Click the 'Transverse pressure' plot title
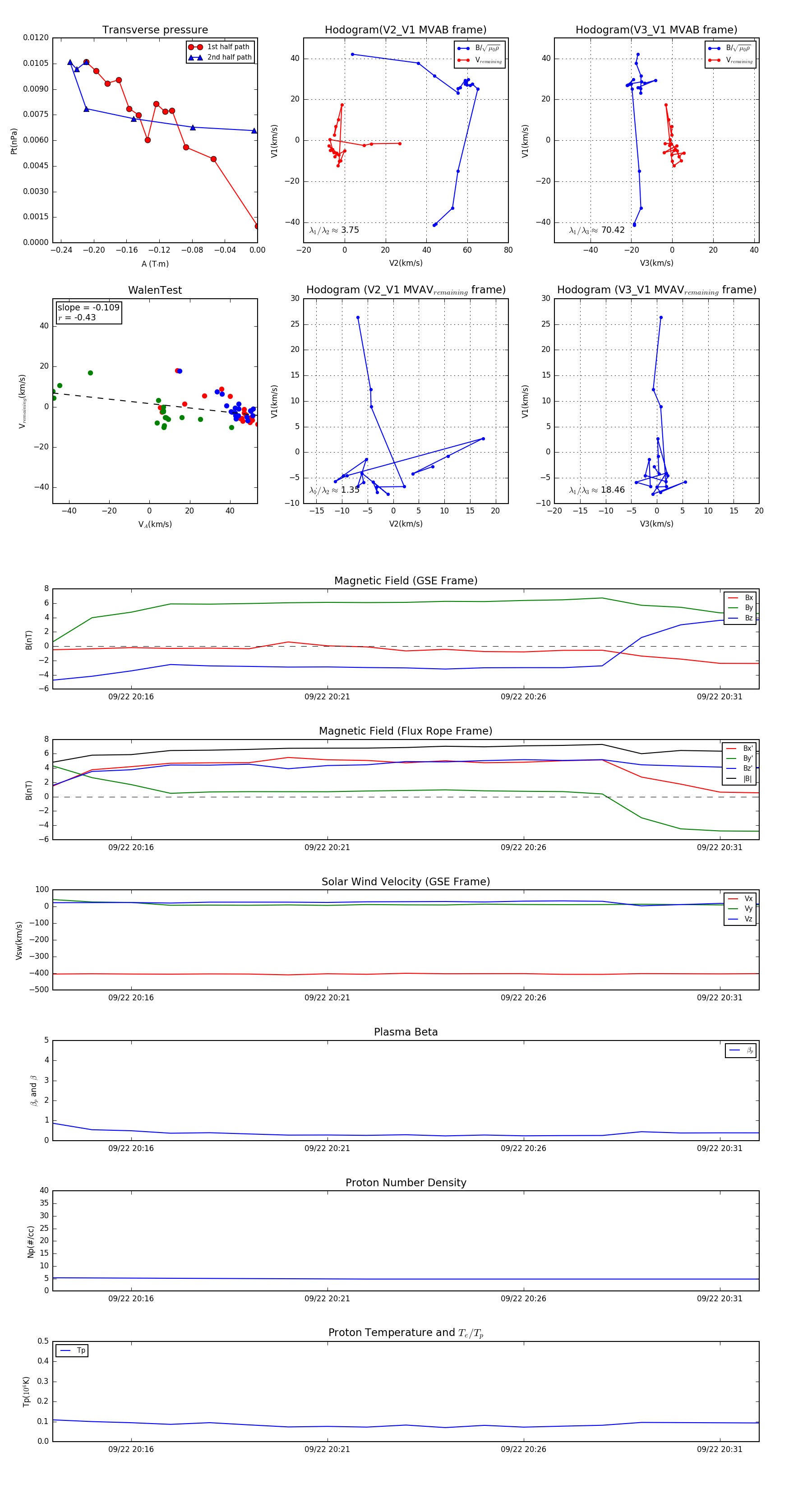 [155, 30]
